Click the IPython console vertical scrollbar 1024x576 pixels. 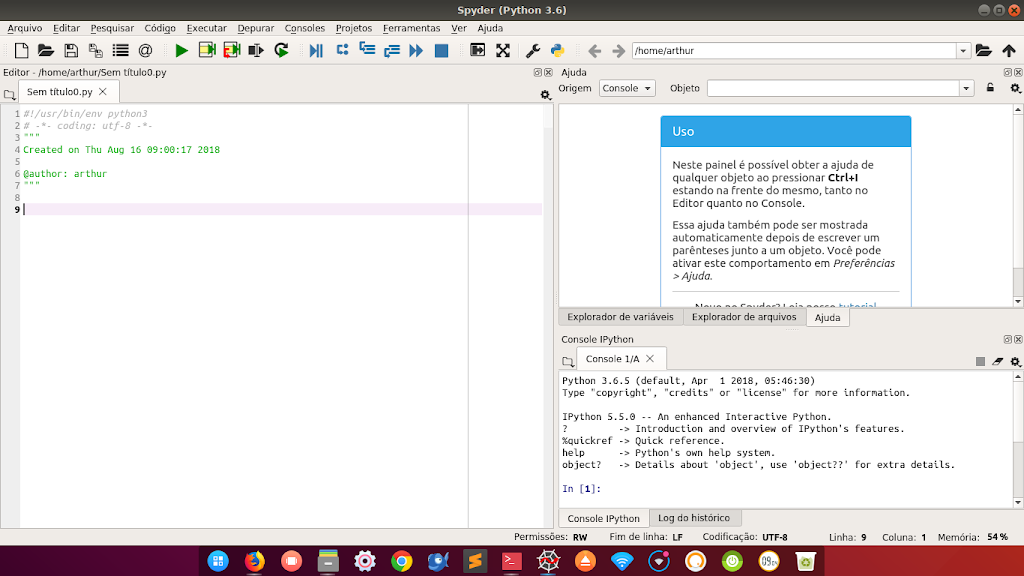(x=1018, y=440)
